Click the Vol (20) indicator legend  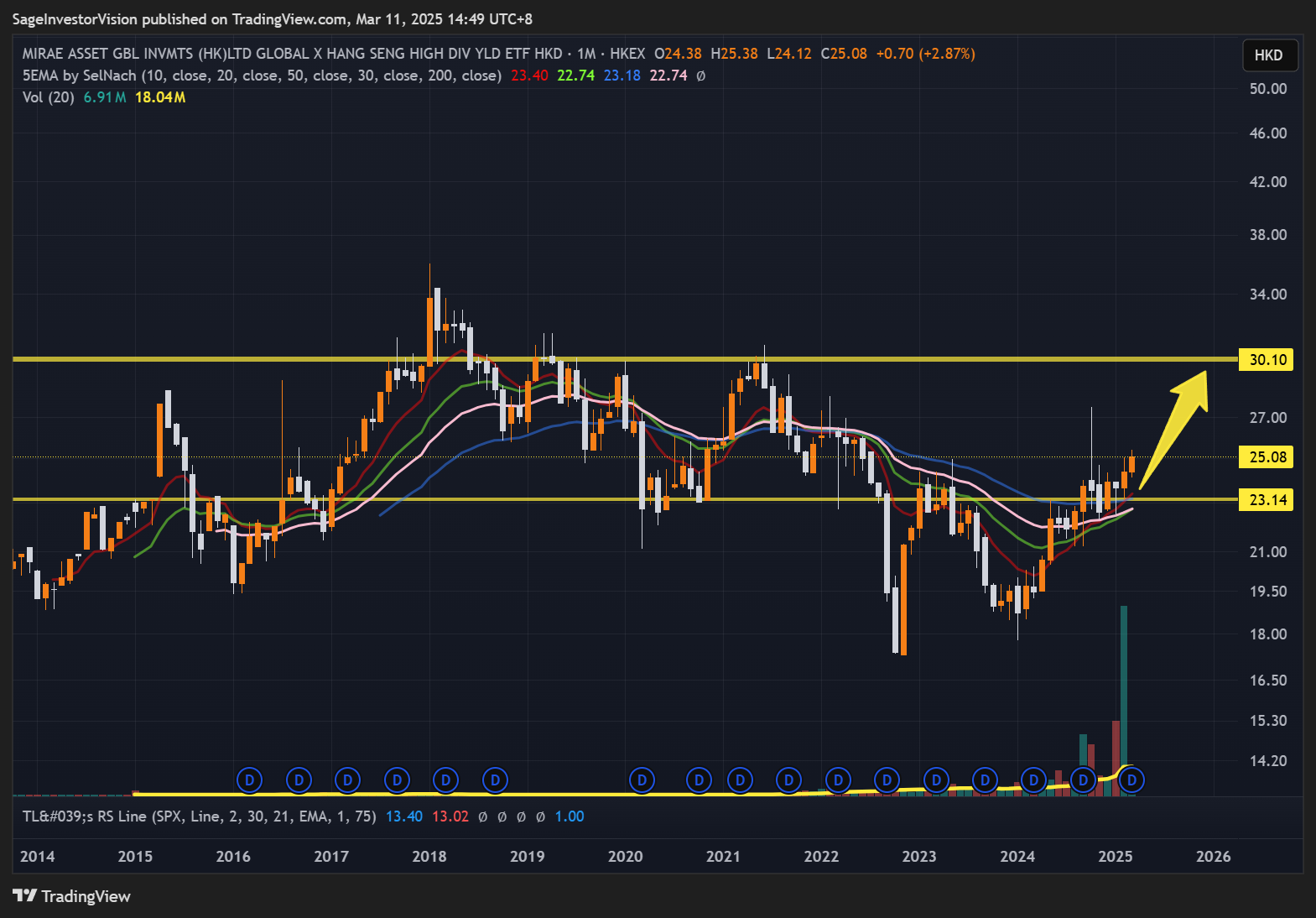(49, 97)
